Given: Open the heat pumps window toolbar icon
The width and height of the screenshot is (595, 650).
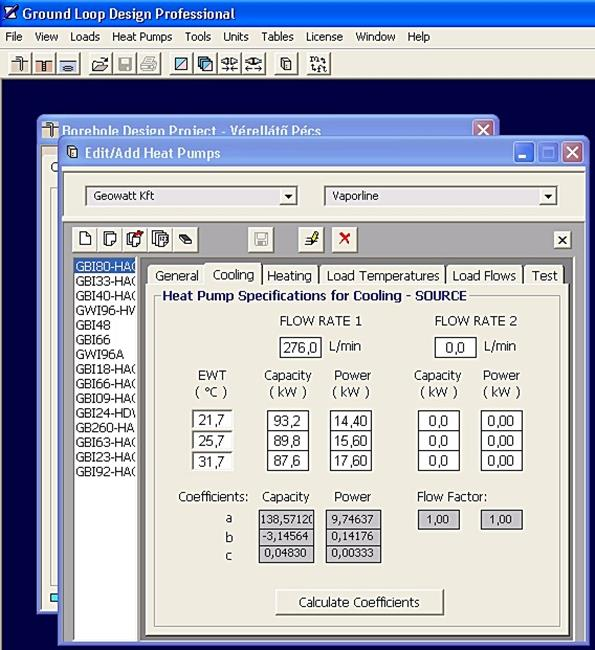Looking at the screenshot, I should (x=286, y=64).
